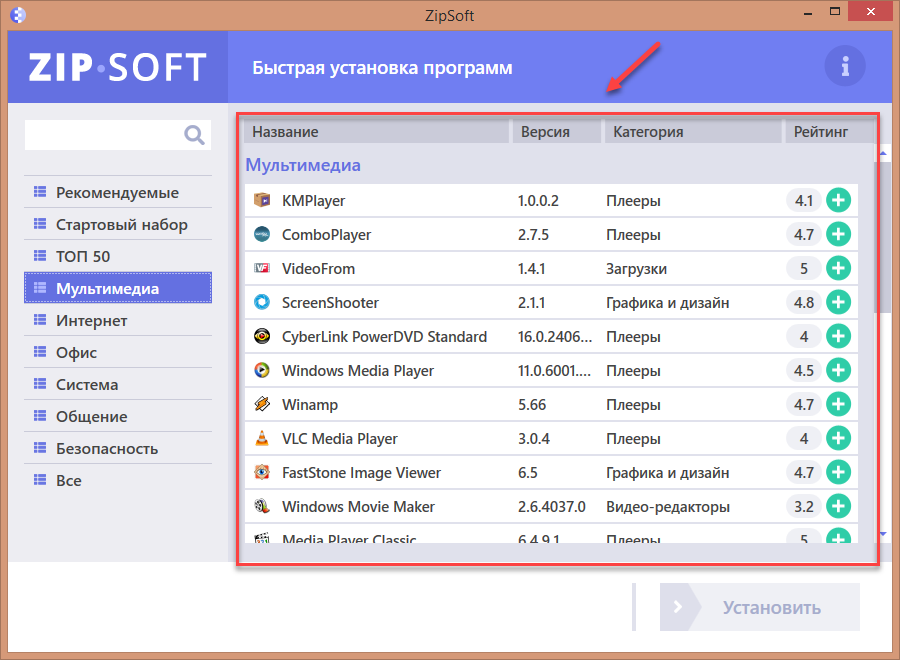Select the Winamp name text
Viewport: 900px width, 660px height.
coord(310,405)
